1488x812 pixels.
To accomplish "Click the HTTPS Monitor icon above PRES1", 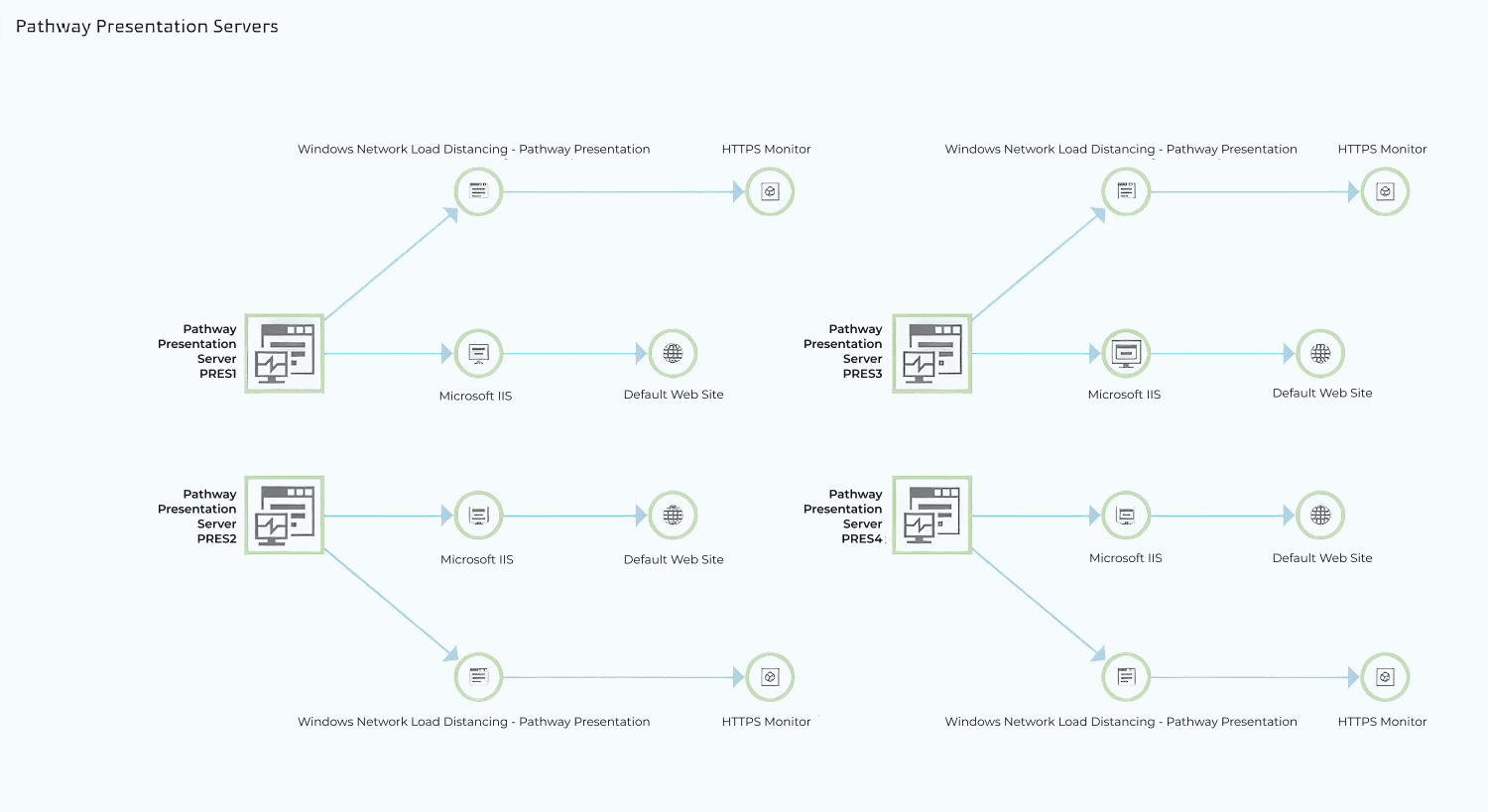I will pos(769,191).
